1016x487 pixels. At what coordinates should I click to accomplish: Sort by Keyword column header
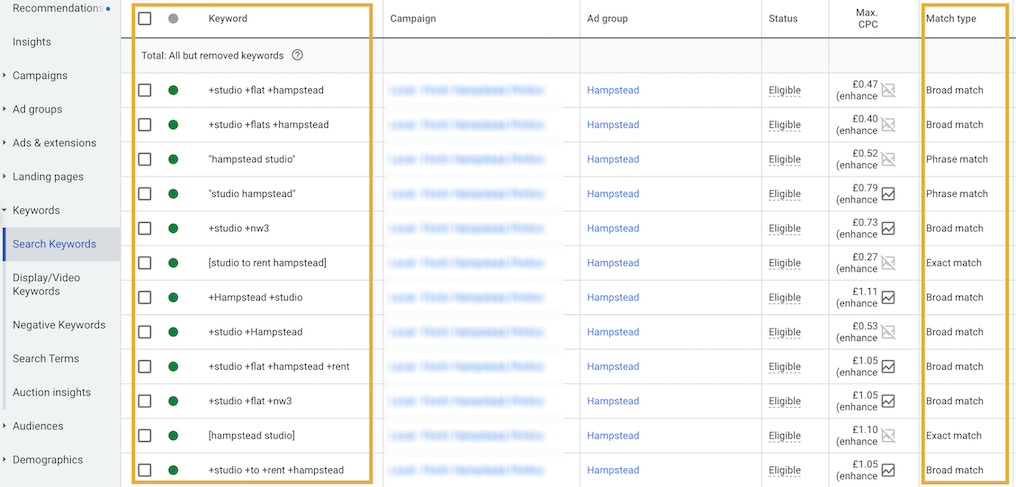pyautogui.click(x=228, y=19)
